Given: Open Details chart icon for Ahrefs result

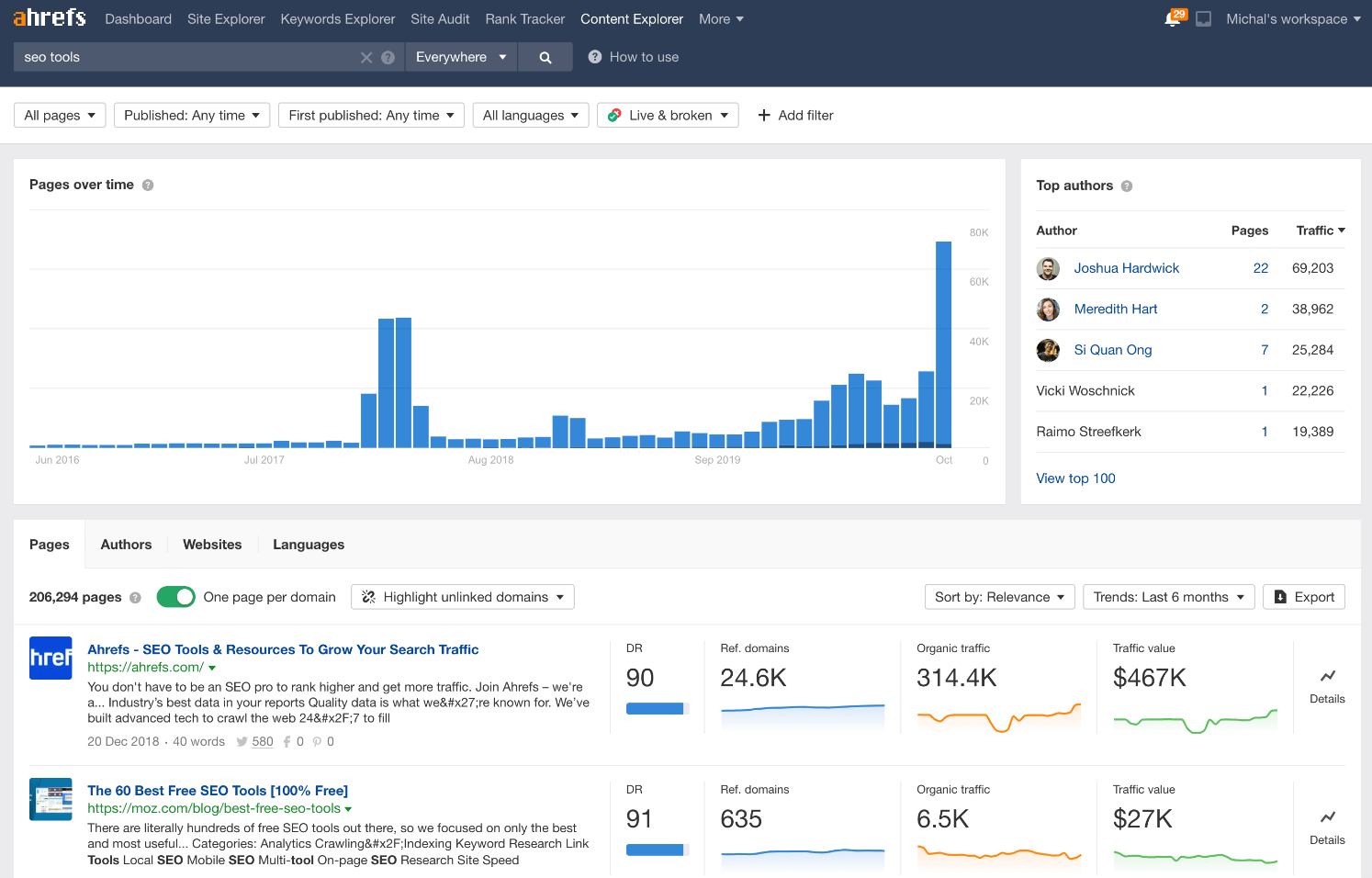Looking at the screenshot, I should pos(1327,676).
